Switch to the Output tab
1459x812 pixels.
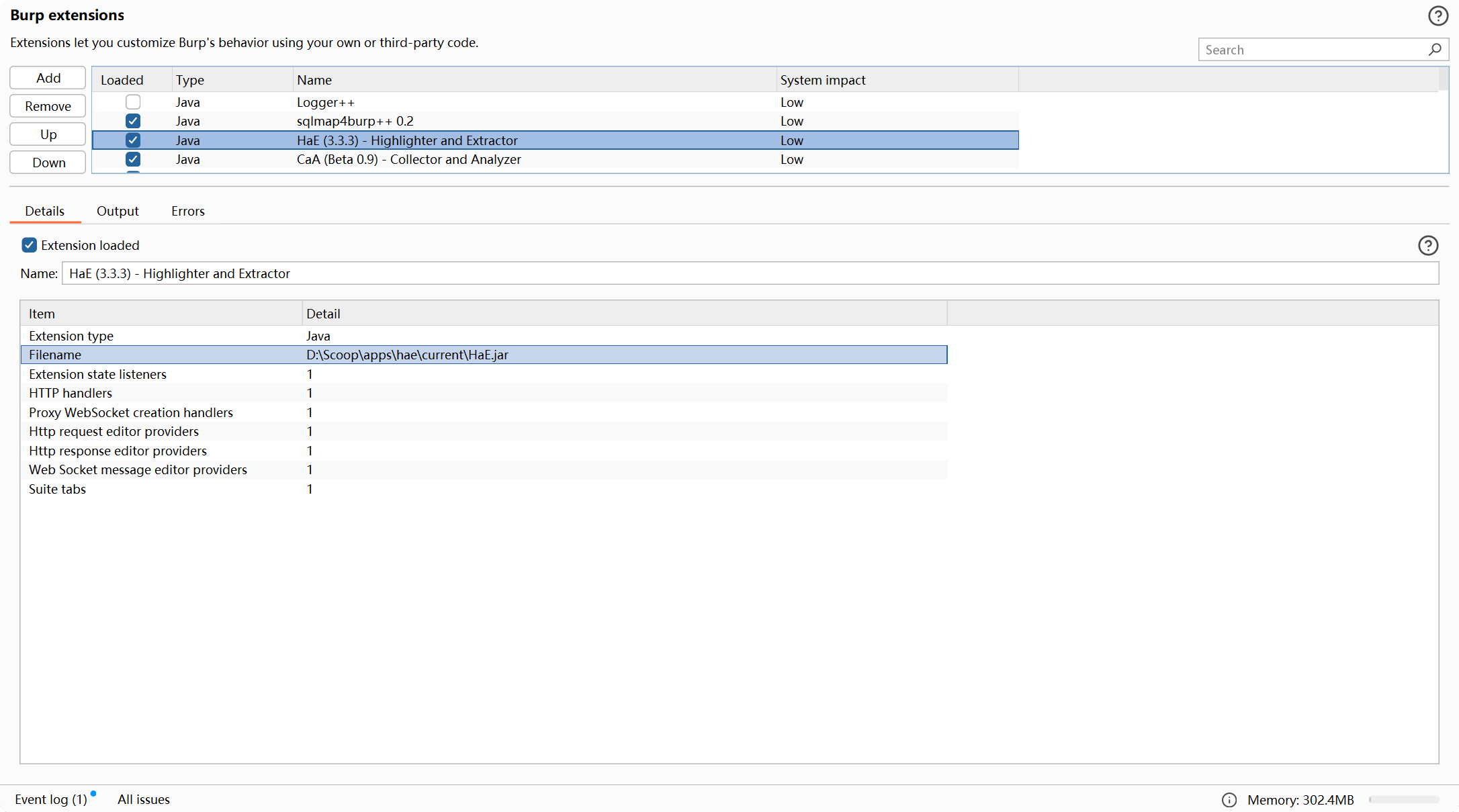(118, 211)
